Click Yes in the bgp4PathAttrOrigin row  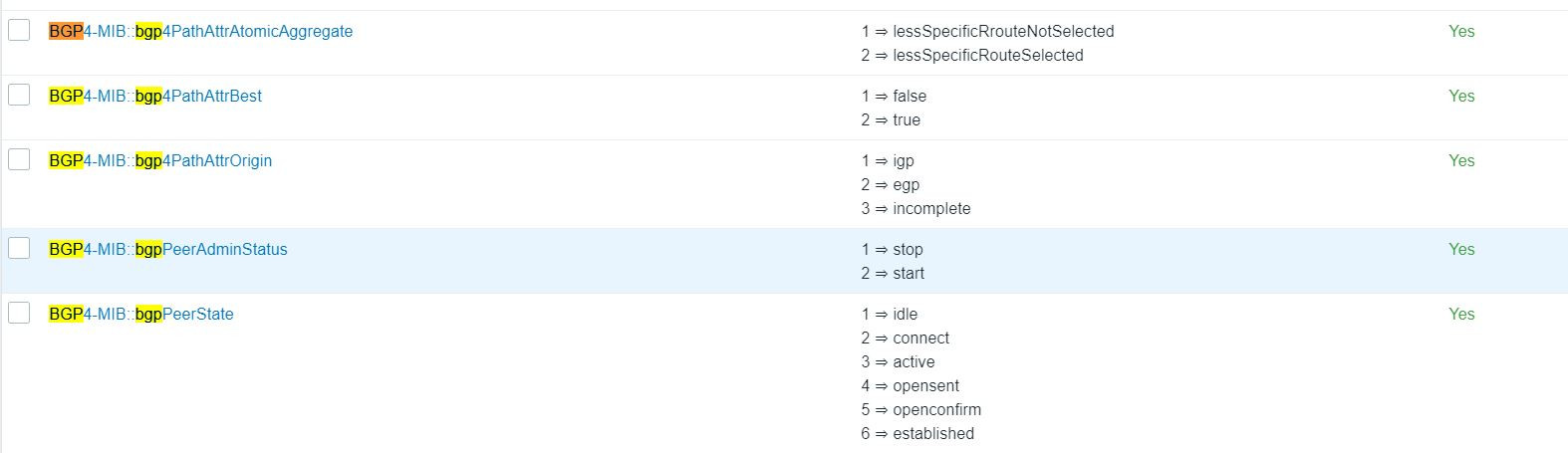click(1461, 160)
